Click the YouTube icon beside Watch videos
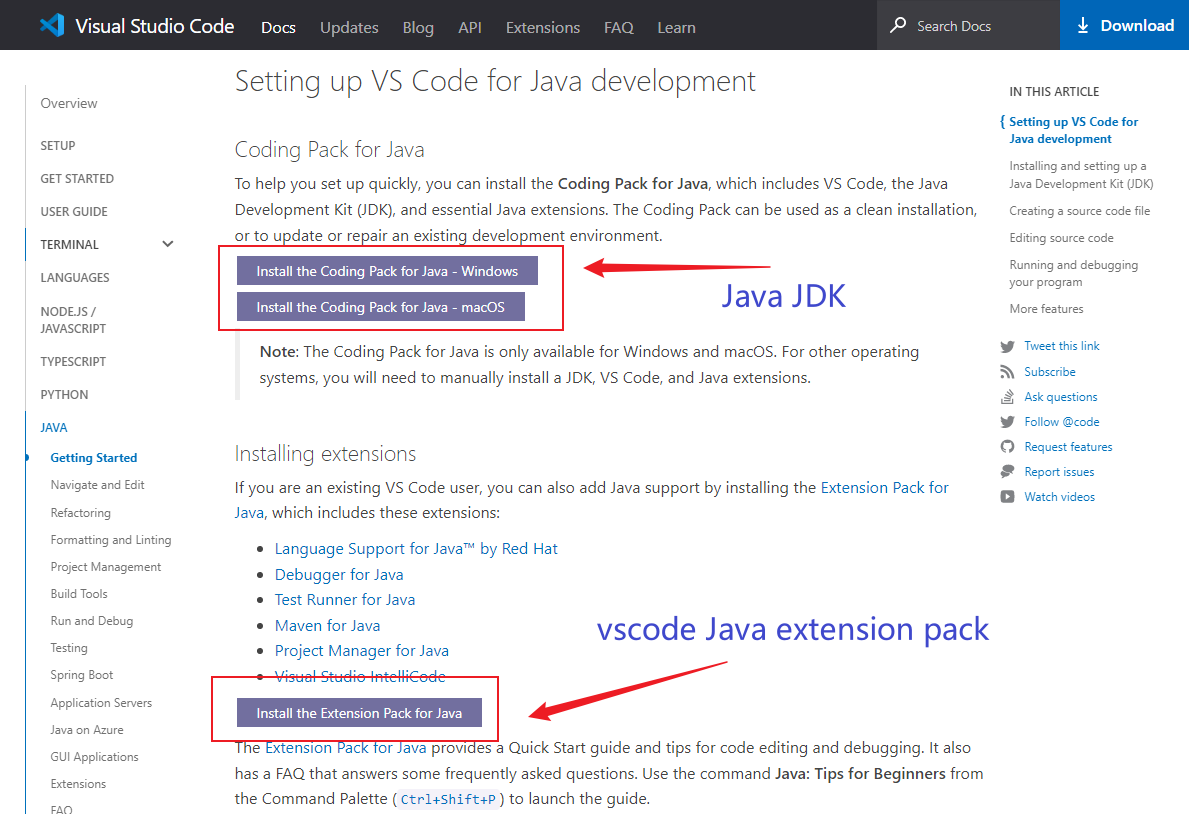 point(1007,497)
